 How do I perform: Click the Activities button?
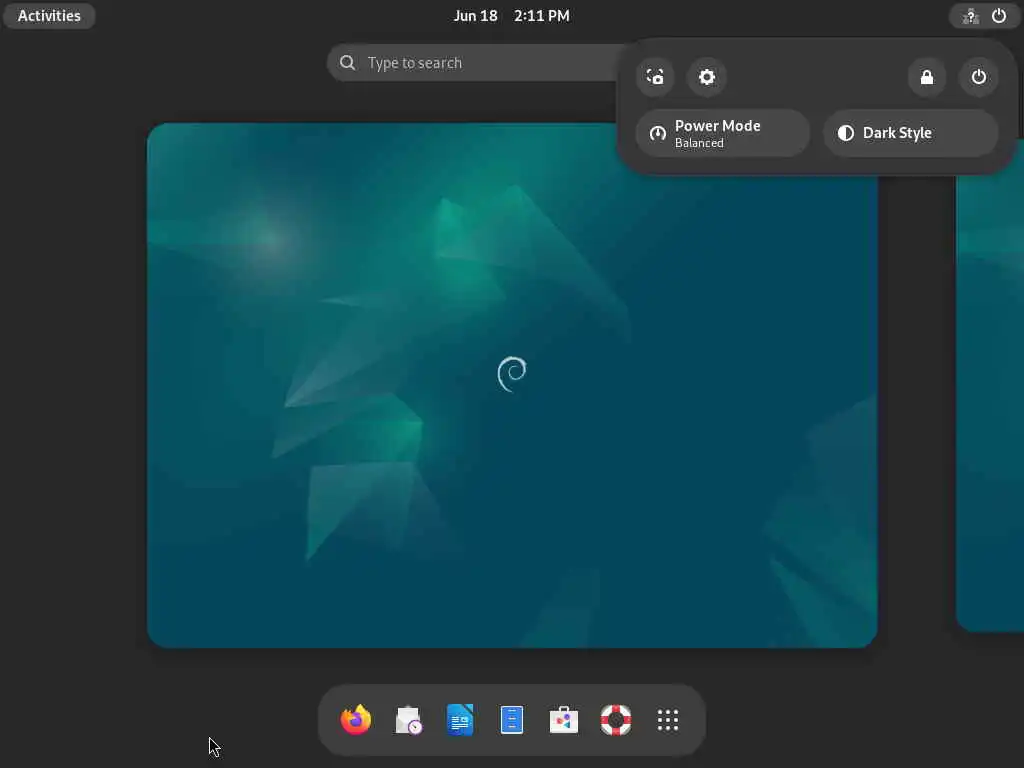coord(49,16)
